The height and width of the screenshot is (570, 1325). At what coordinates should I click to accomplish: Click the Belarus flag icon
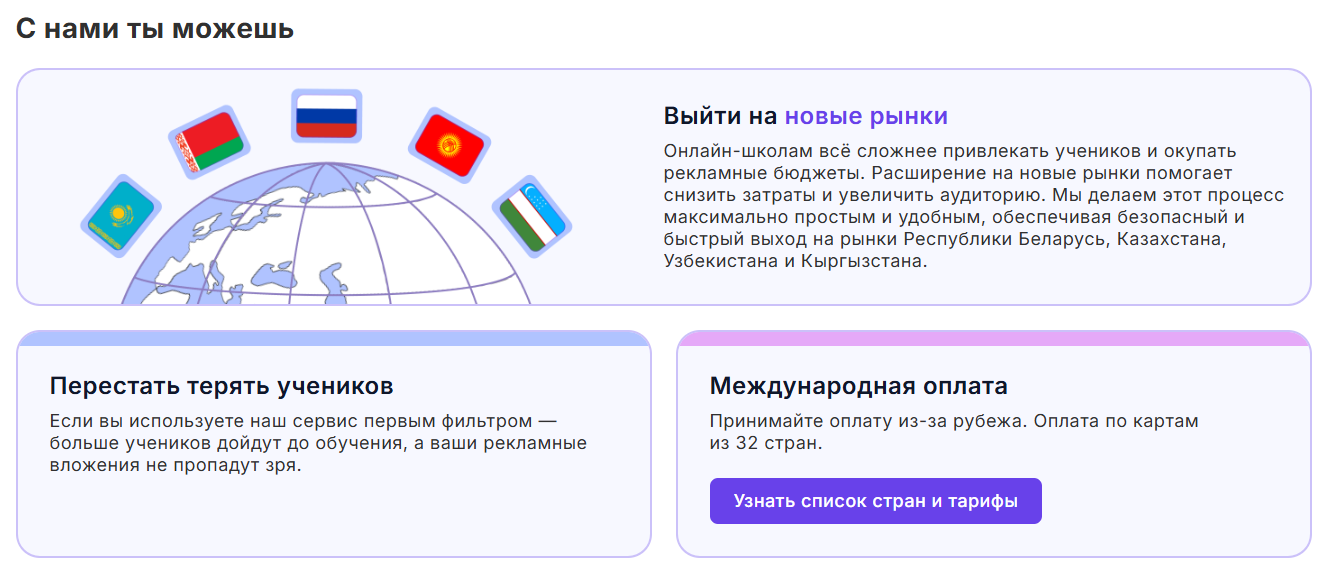click(209, 144)
